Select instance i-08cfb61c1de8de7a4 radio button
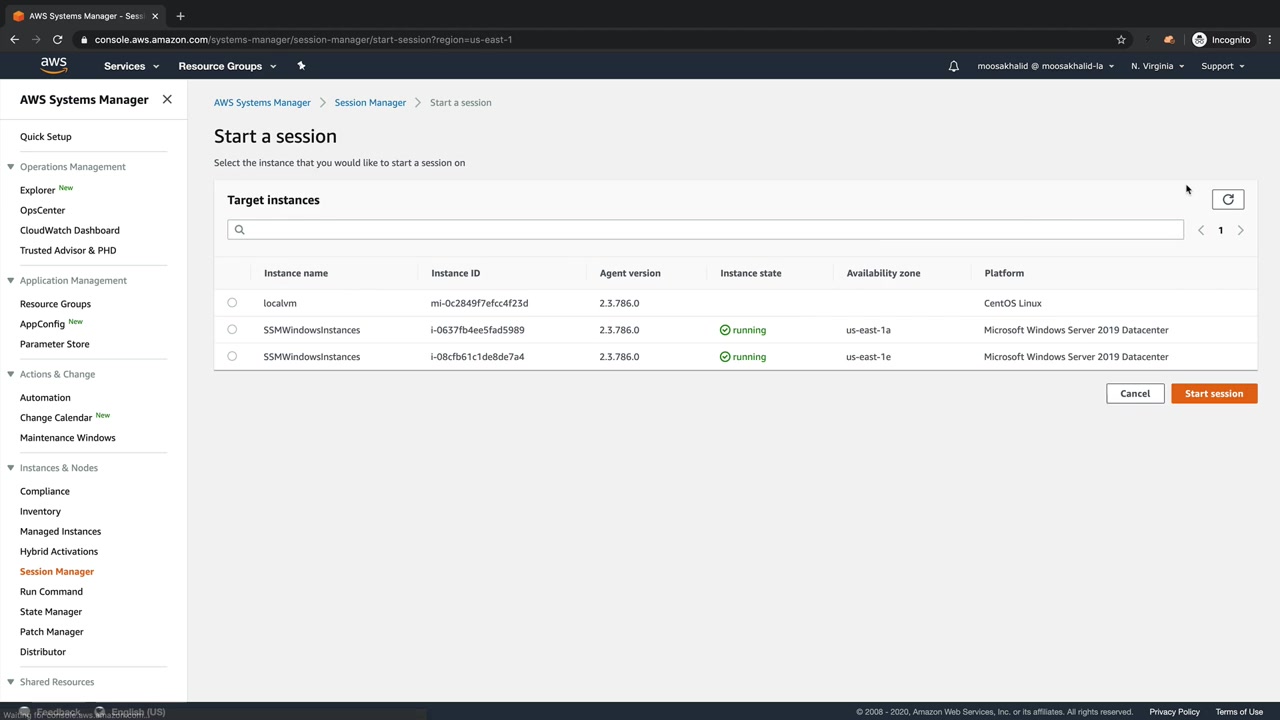1280x720 pixels. (x=232, y=357)
